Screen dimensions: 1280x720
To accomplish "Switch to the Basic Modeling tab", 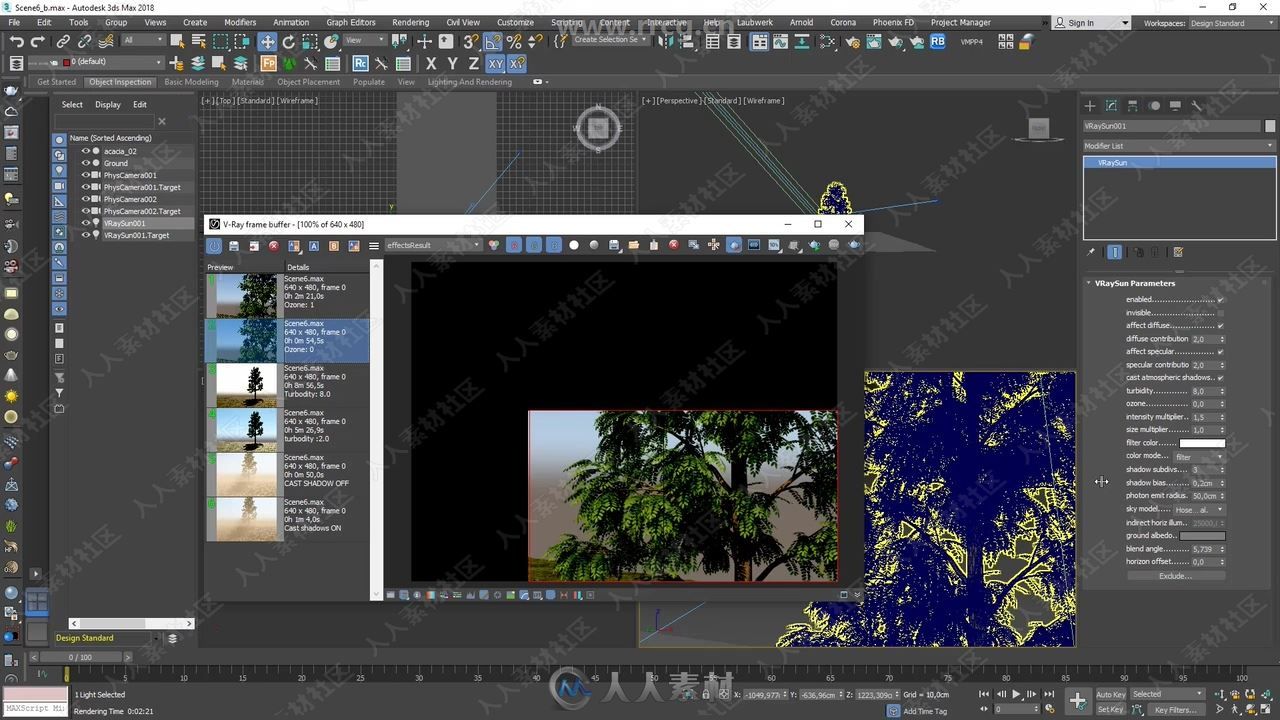I will [x=191, y=82].
